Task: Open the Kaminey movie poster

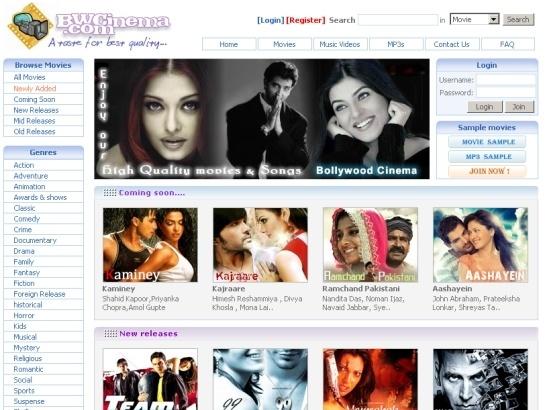Action: (x=150, y=245)
